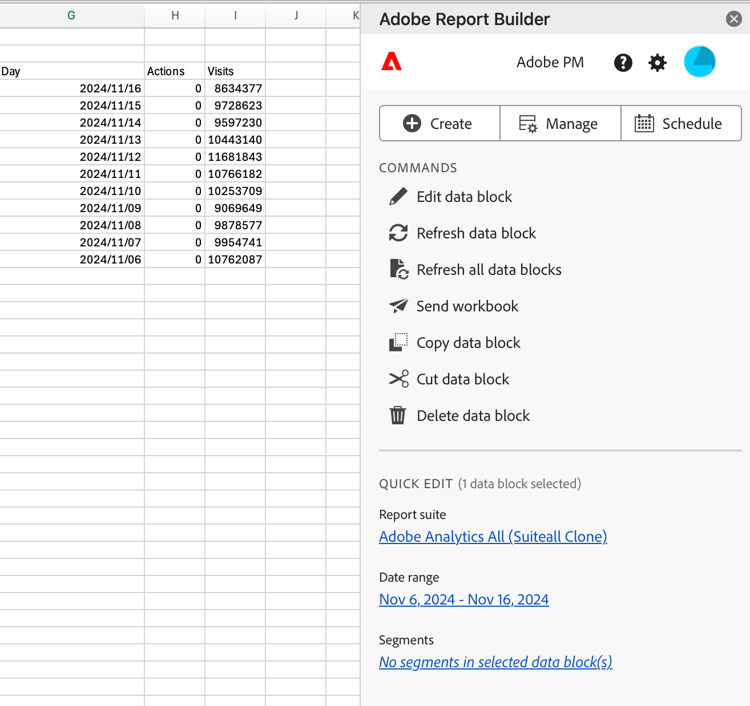Edit the Nov 6 - Nov 16 date range
750x706 pixels.
[463, 600]
